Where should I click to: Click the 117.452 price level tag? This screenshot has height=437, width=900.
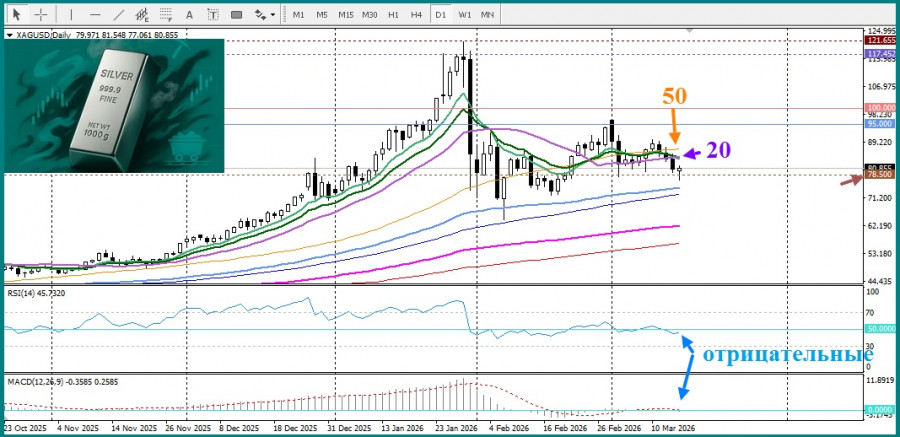click(880, 53)
